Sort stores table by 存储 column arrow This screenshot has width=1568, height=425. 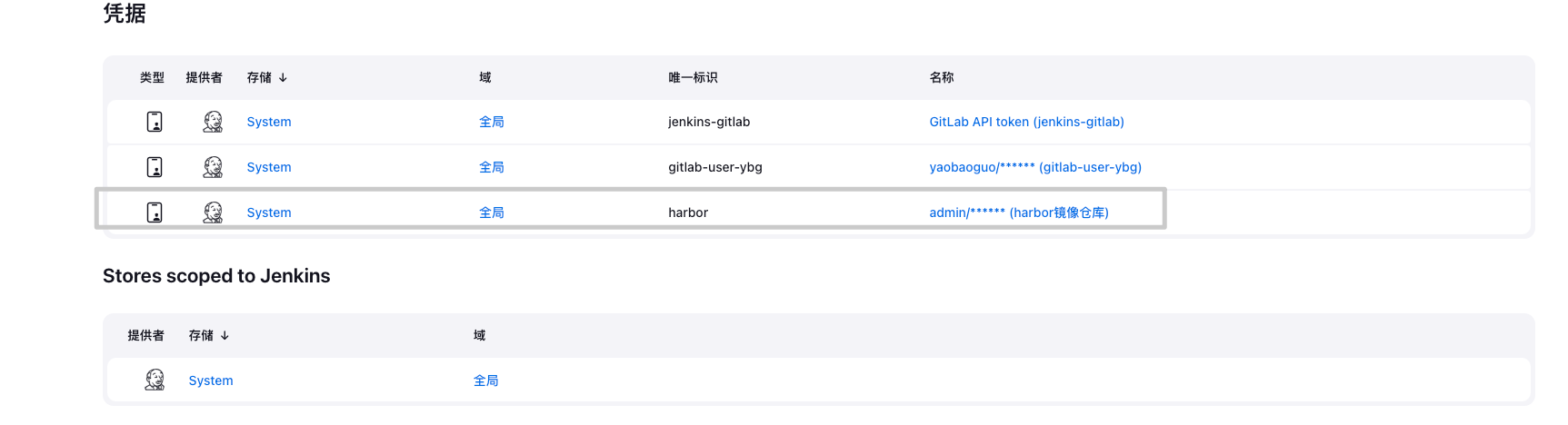pos(225,336)
